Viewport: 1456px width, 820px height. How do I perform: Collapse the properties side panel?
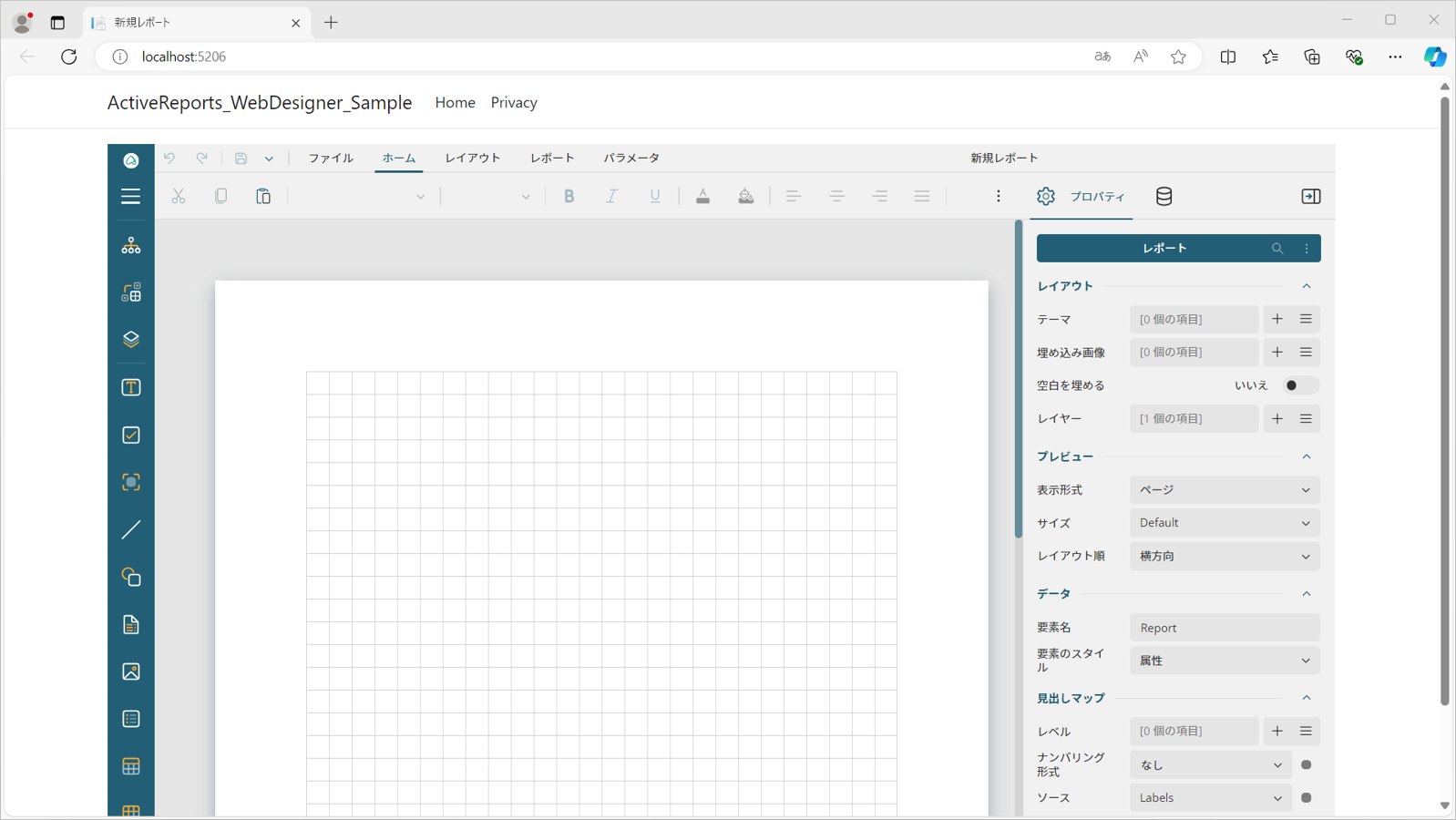1310,196
